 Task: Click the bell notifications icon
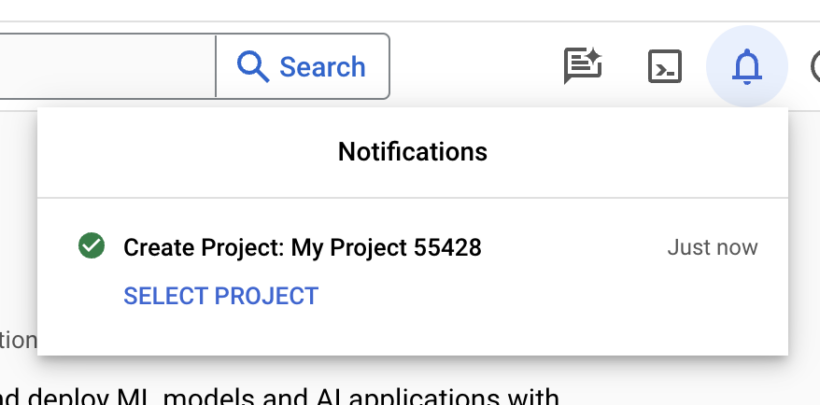[x=746, y=67]
